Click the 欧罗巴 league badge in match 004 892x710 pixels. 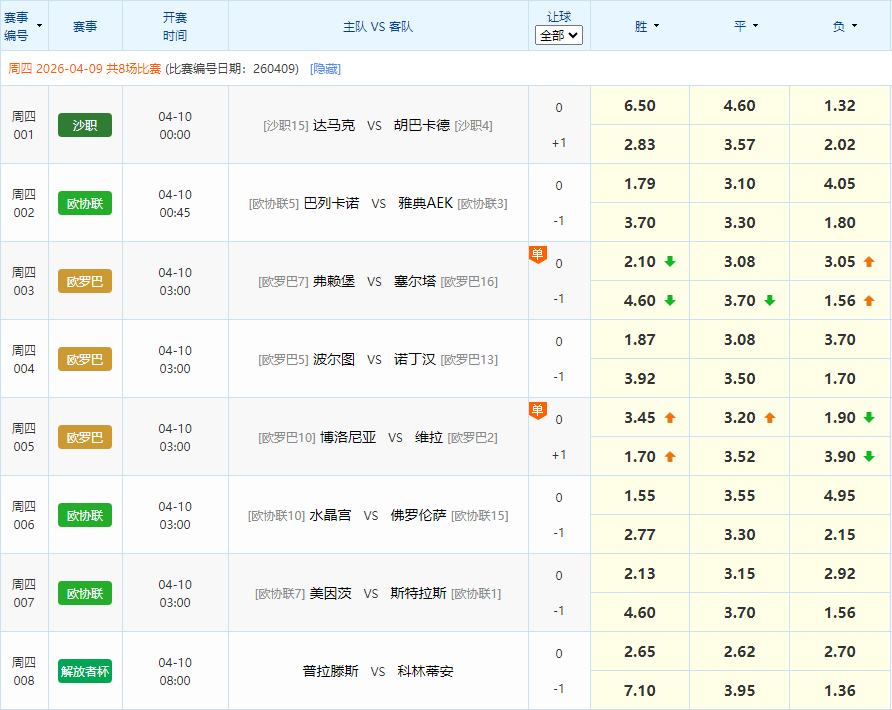(x=85, y=359)
